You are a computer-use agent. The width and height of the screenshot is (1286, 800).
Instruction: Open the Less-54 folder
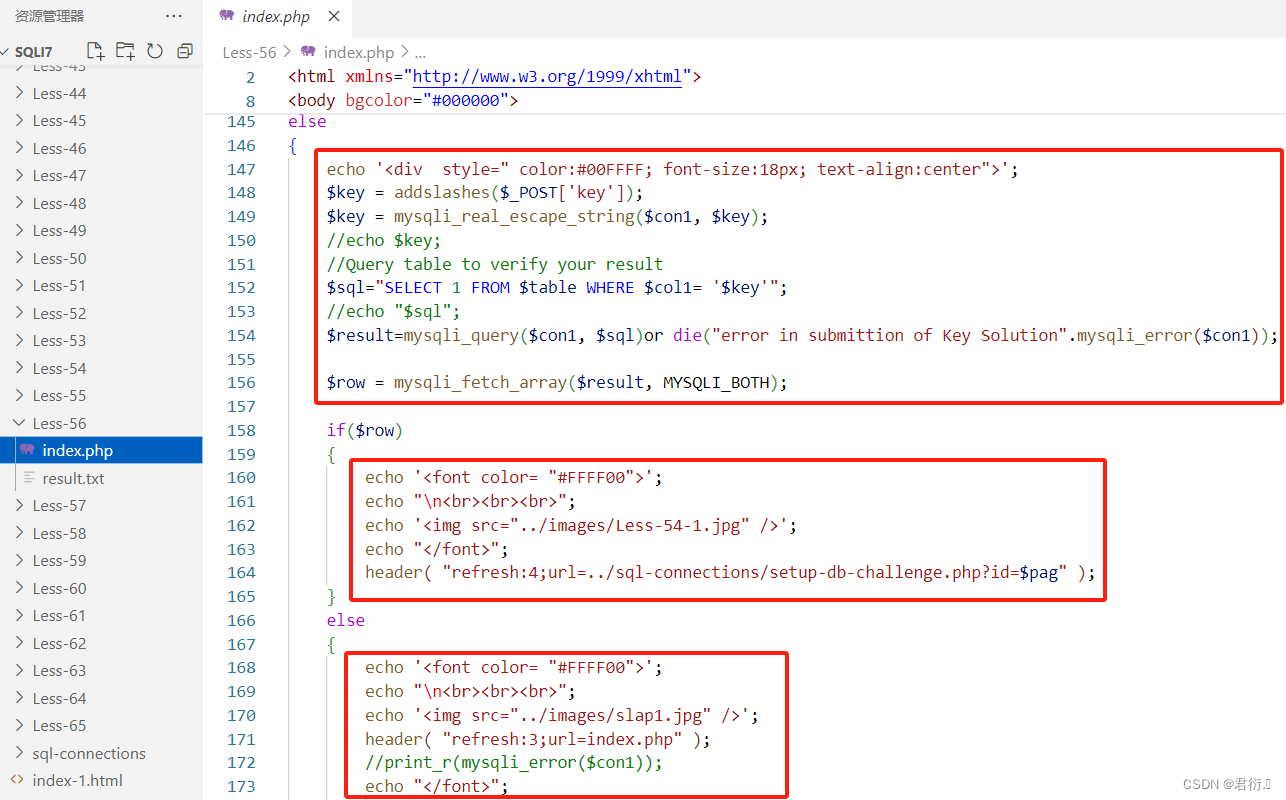coord(101,368)
